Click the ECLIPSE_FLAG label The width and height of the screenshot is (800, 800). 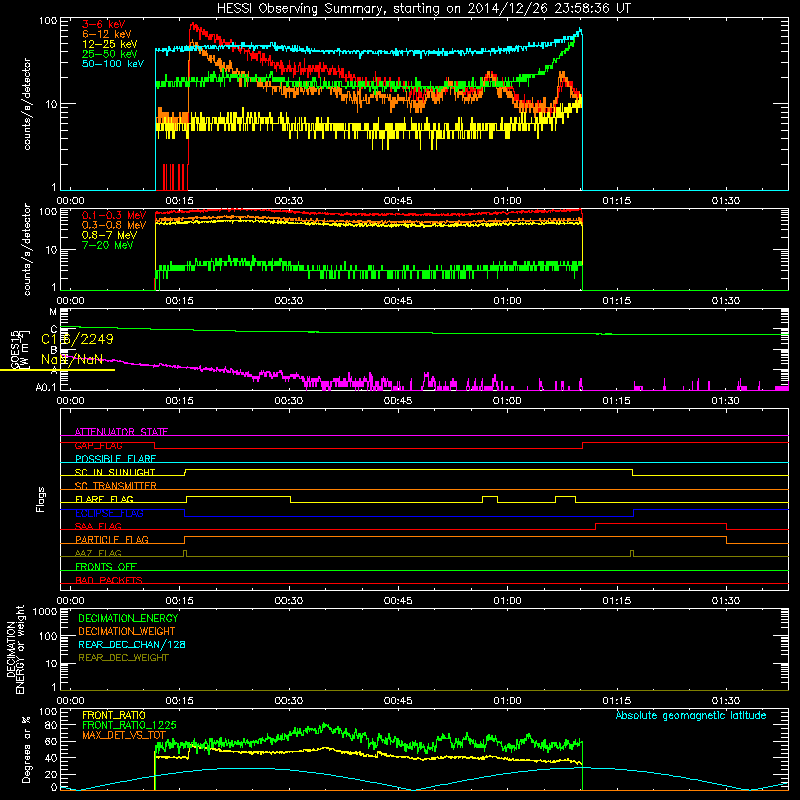(109, 513)
